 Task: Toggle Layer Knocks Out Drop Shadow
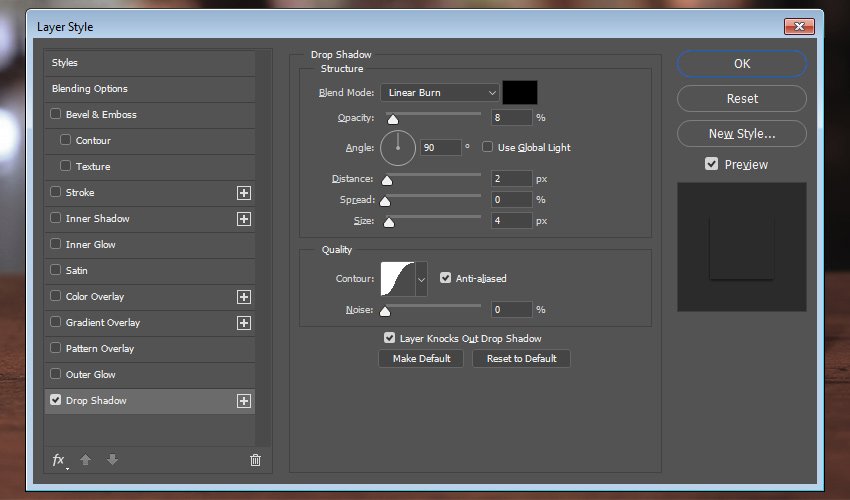pyautogui.click(x=389, y=338)
